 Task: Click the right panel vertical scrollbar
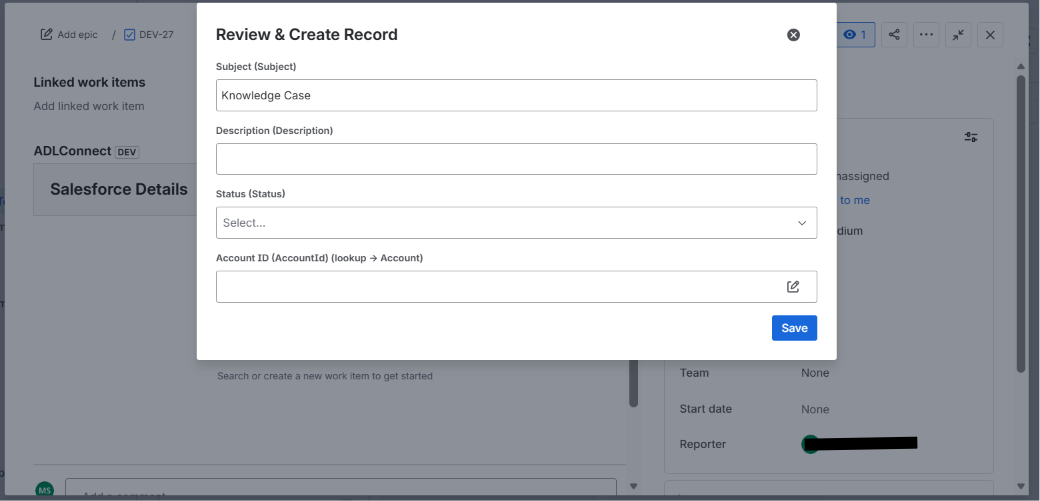1021,224
